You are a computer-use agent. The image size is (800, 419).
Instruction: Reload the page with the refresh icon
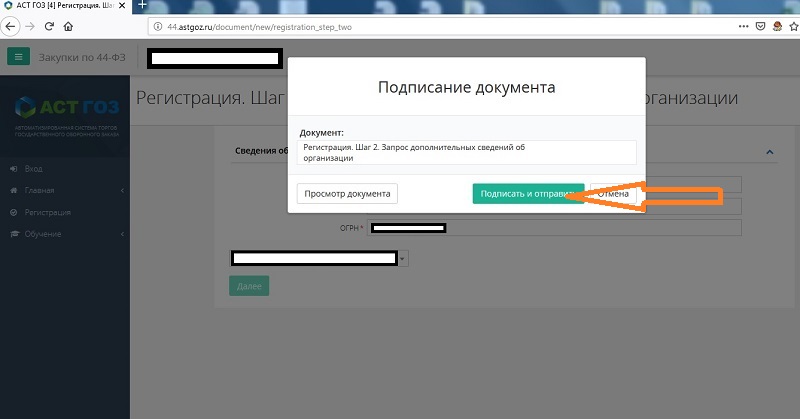click(49, 27)
